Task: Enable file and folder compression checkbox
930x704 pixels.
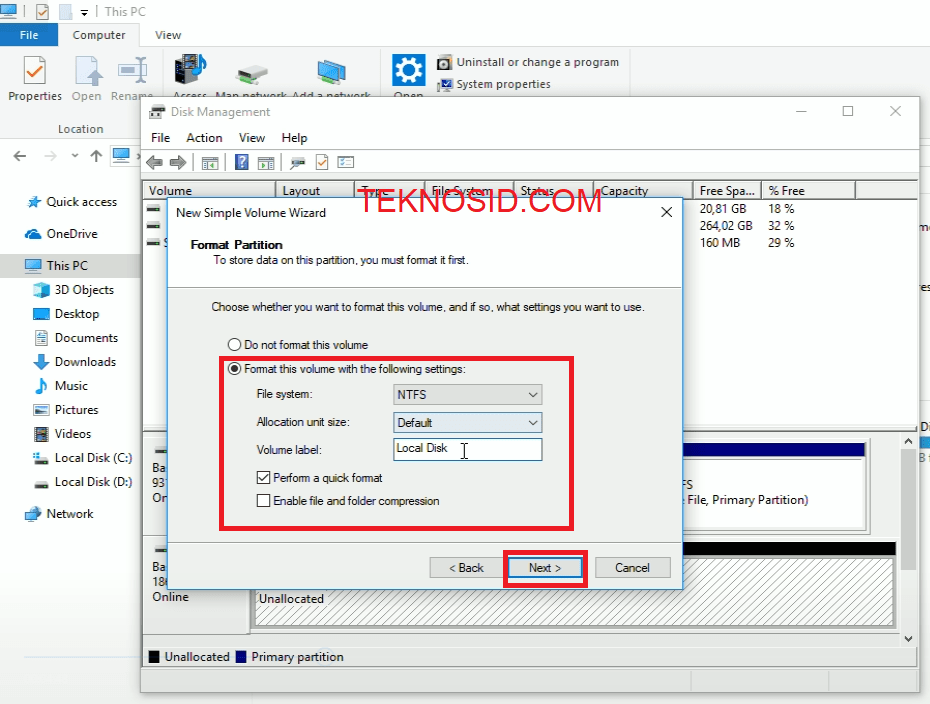Action: [348, 501]
